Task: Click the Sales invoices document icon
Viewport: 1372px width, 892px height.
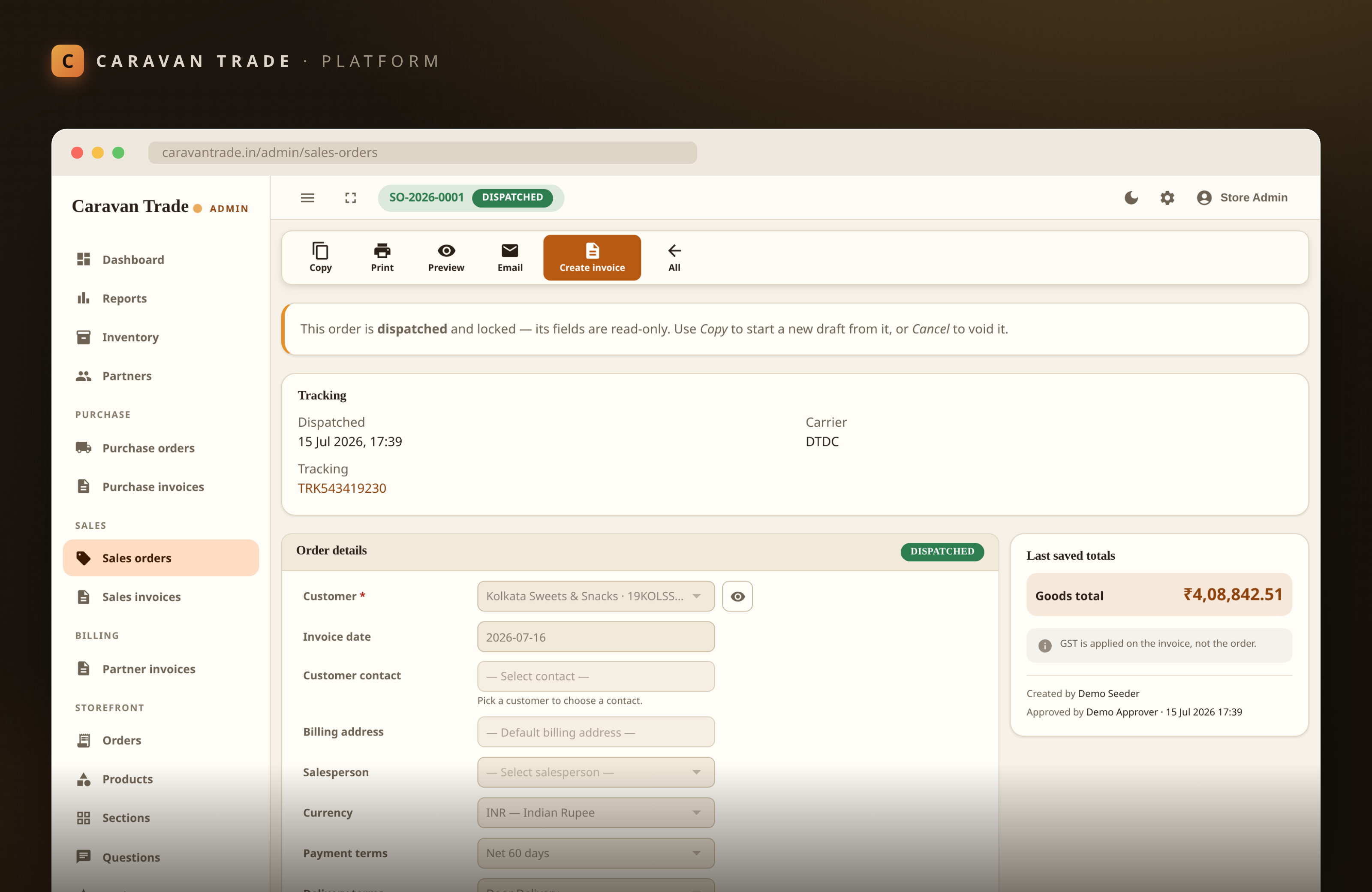Action: [84, 596]
